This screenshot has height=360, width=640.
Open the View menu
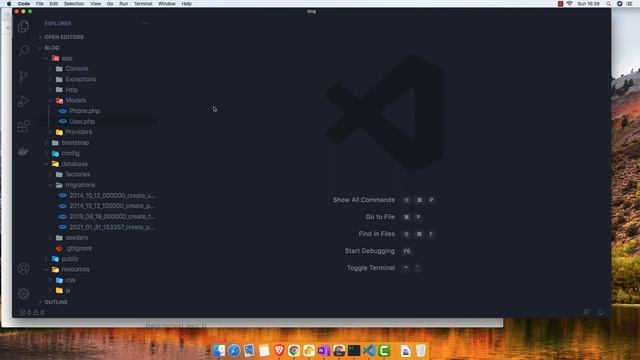[96, 4]
